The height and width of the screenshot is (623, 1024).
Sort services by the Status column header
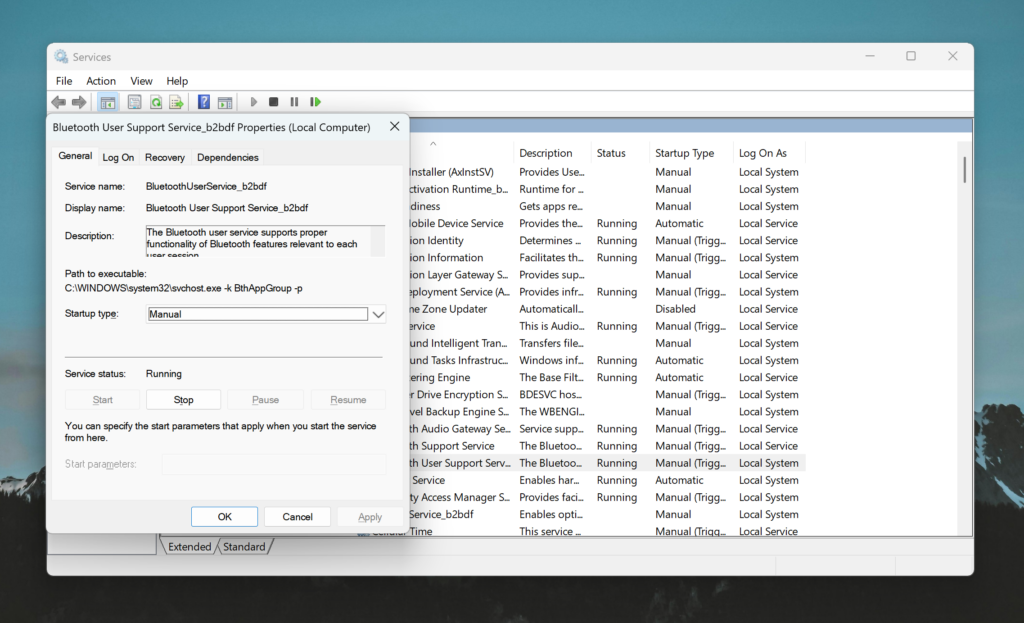point(611,153)
